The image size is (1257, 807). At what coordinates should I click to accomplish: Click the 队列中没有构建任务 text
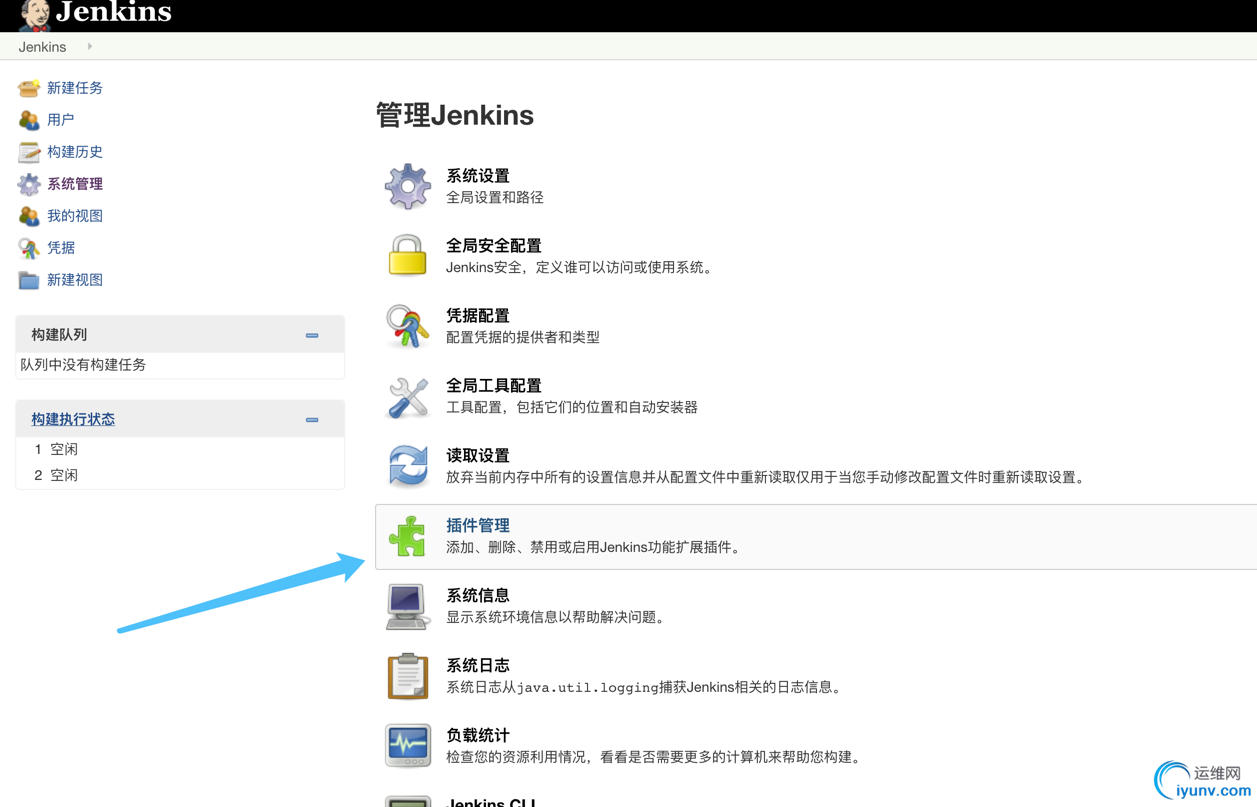click(x=83, y=365)
